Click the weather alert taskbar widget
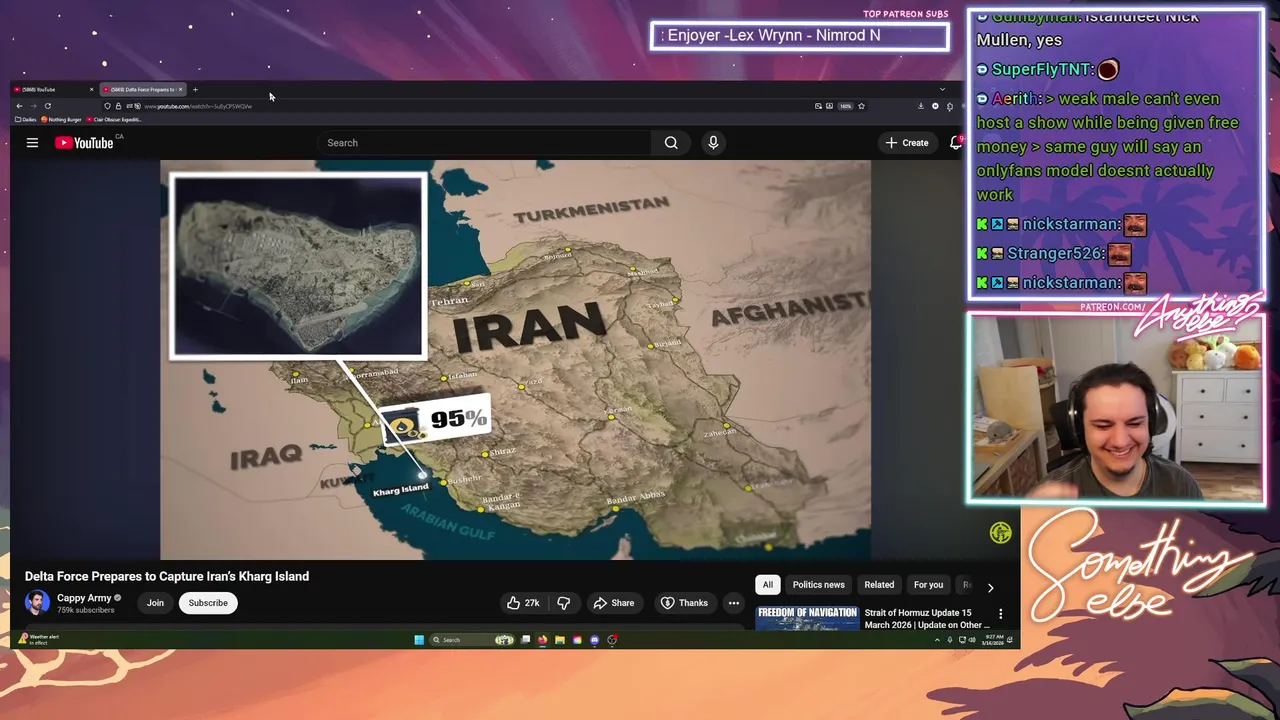 40,639
